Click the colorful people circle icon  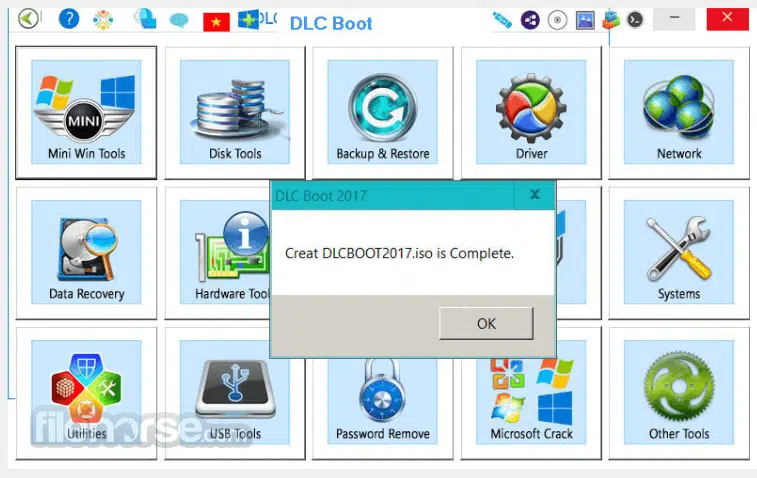[x=103, y=20]
